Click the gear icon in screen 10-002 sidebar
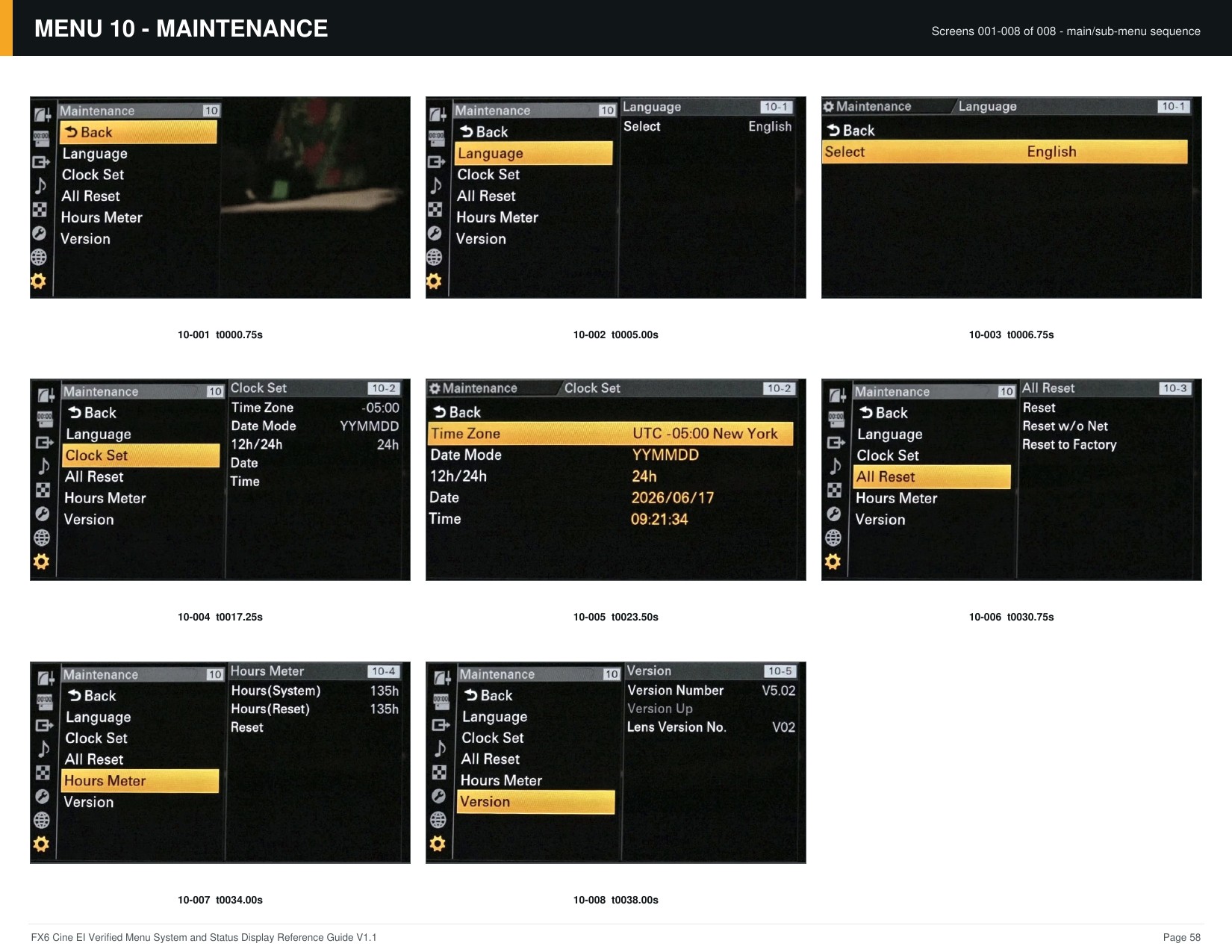This screenshot has width=1232, height=952. [434, 281]
